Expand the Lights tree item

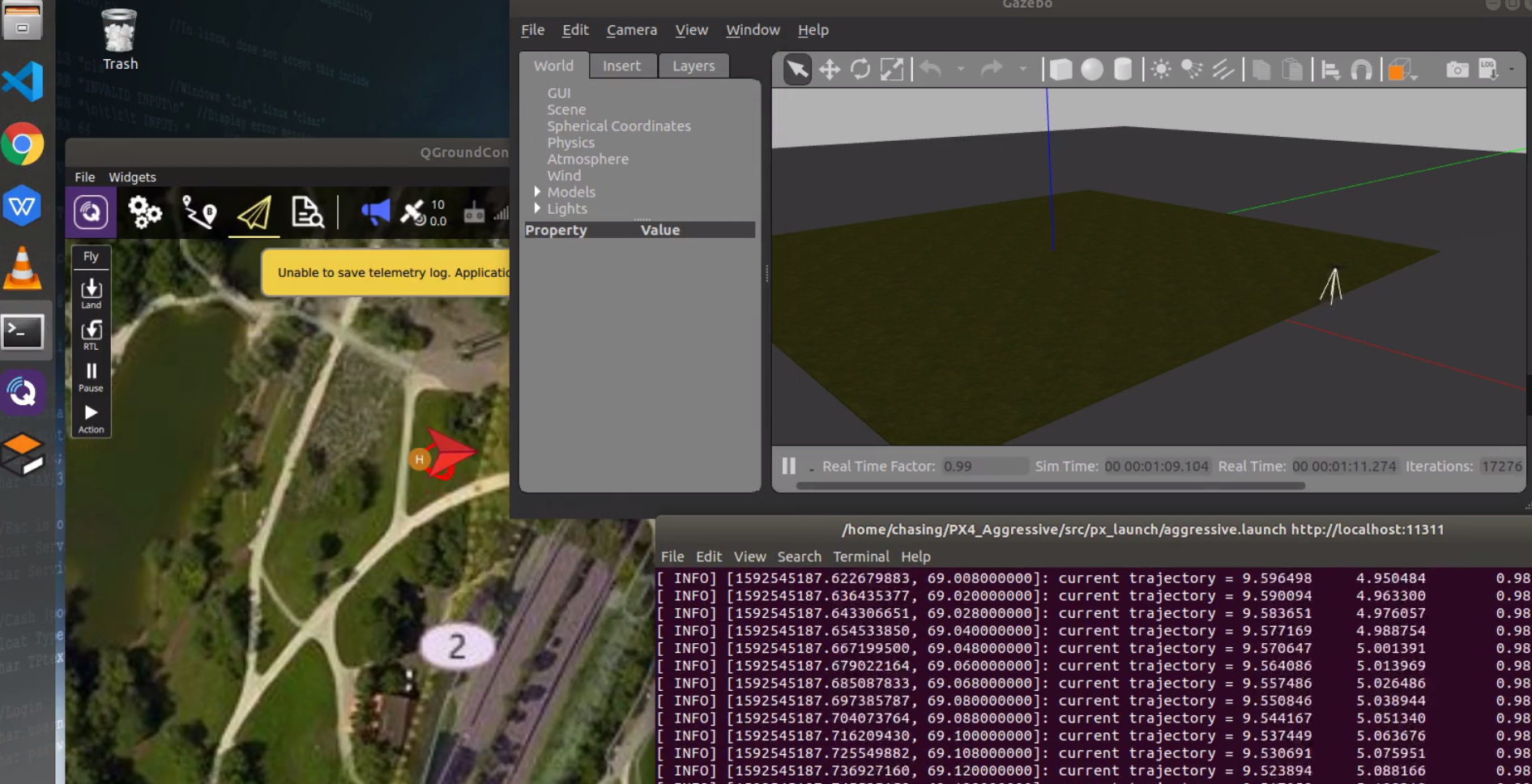537,208
